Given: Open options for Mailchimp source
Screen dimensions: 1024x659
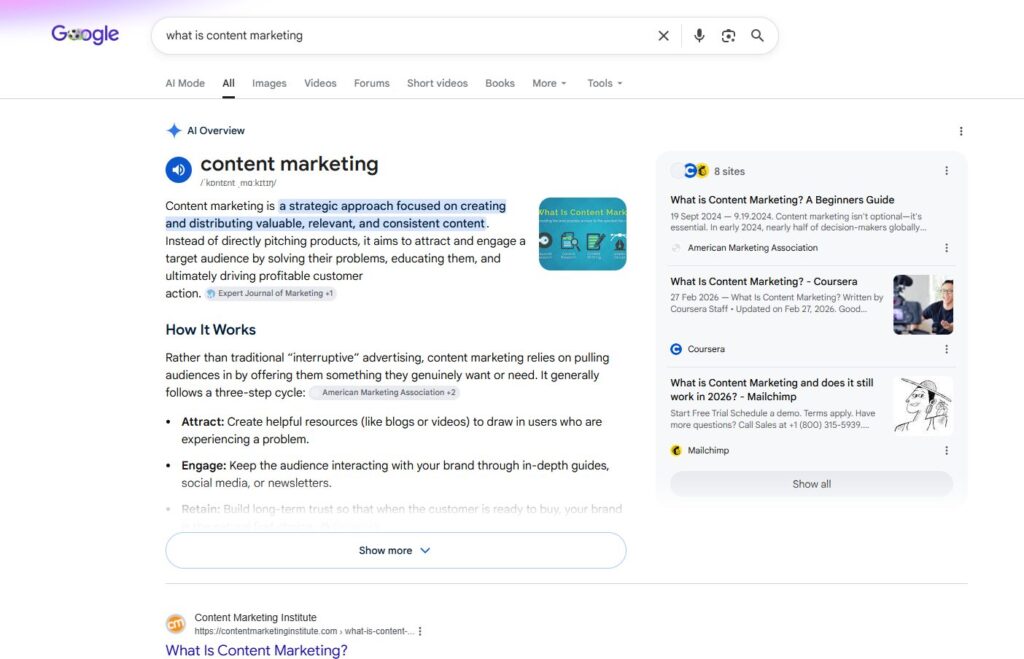Looking at the screenshot, I should point(946,451).
